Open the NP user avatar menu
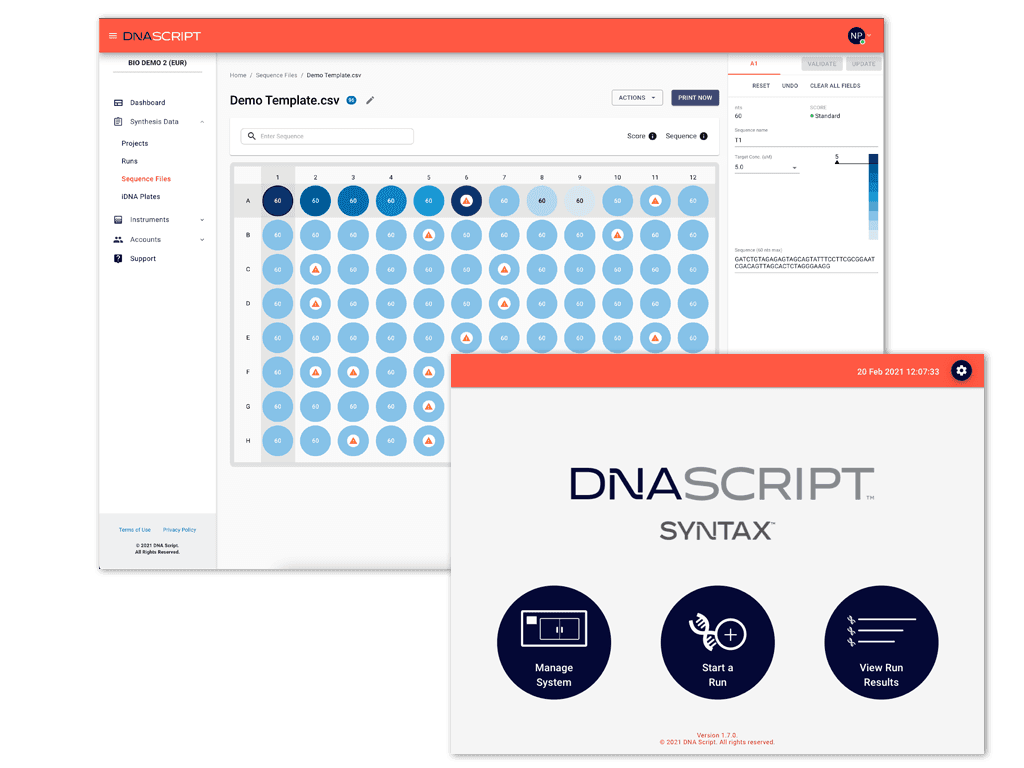 click(856, 36)
